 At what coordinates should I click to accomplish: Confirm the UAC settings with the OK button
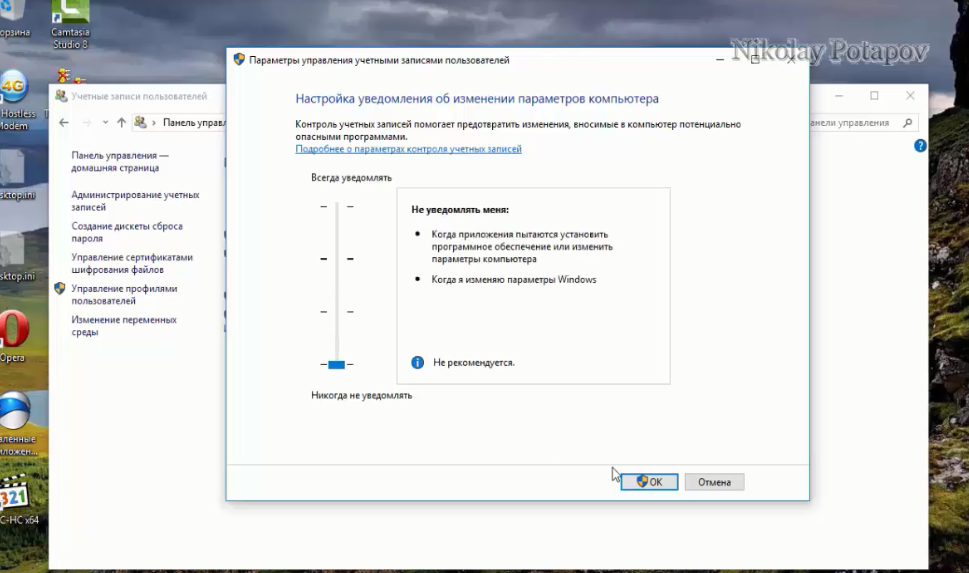pos(649,482)
